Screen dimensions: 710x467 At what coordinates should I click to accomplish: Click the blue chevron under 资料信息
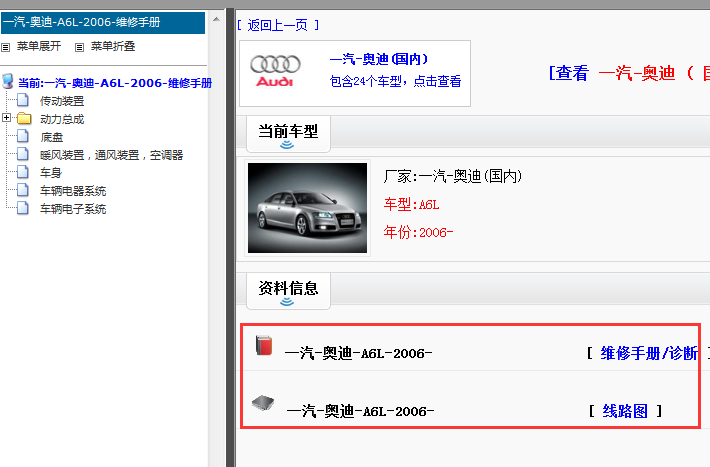287,302
